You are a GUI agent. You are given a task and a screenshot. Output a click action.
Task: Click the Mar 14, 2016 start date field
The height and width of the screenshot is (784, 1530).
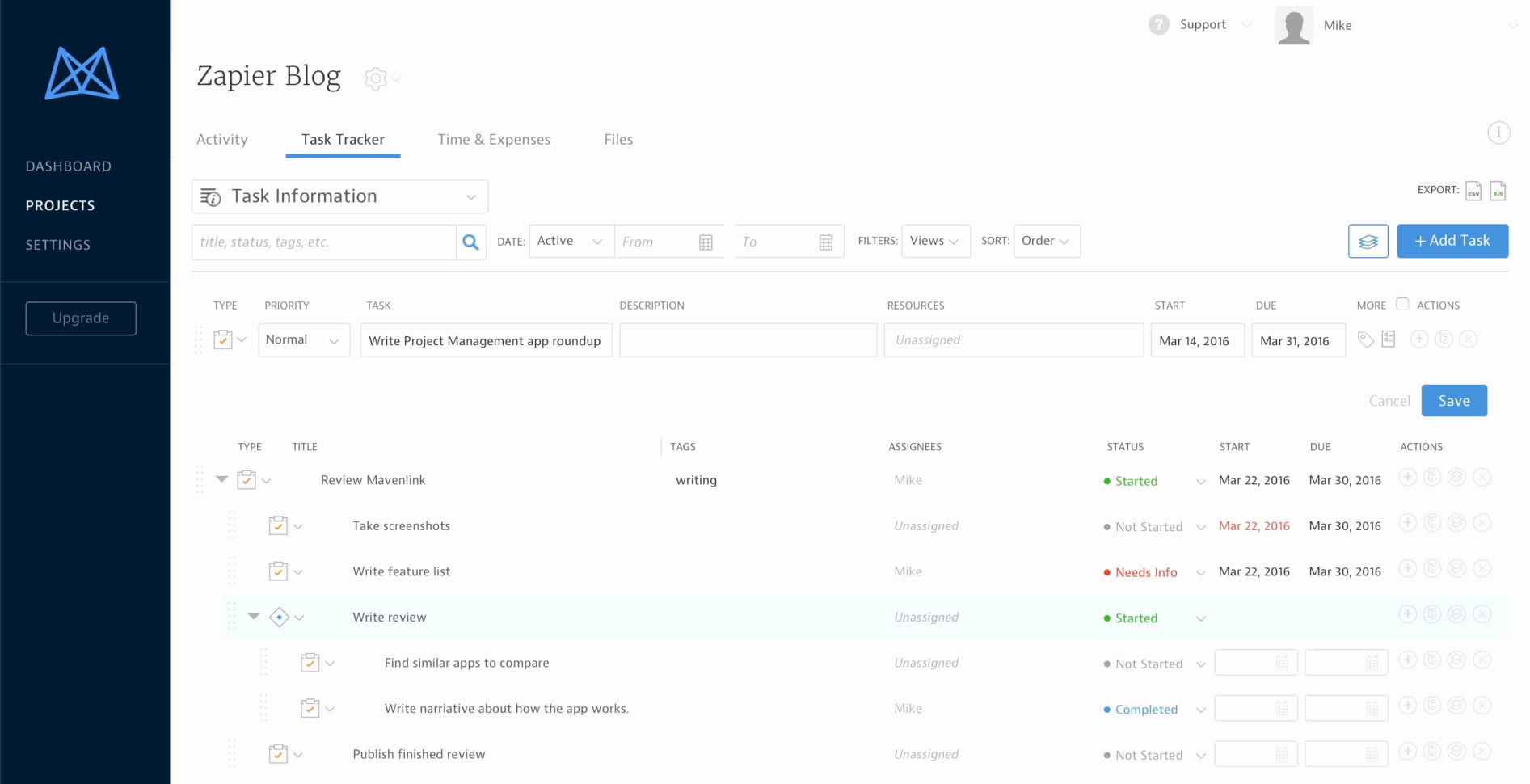pos(1197,340)
